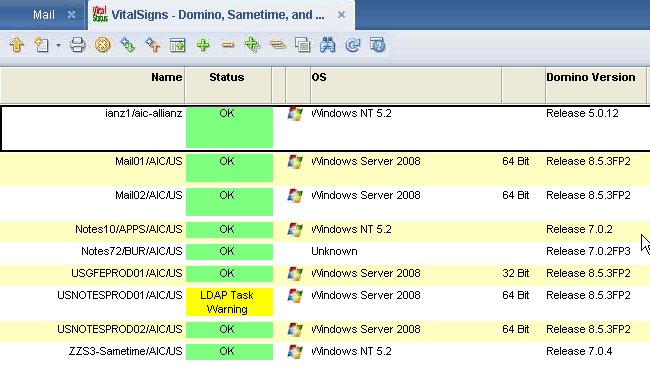The image size is (650, 385).
Task: Click the yellow LDAP Task Warning status cell
Action: click(229, 302)
